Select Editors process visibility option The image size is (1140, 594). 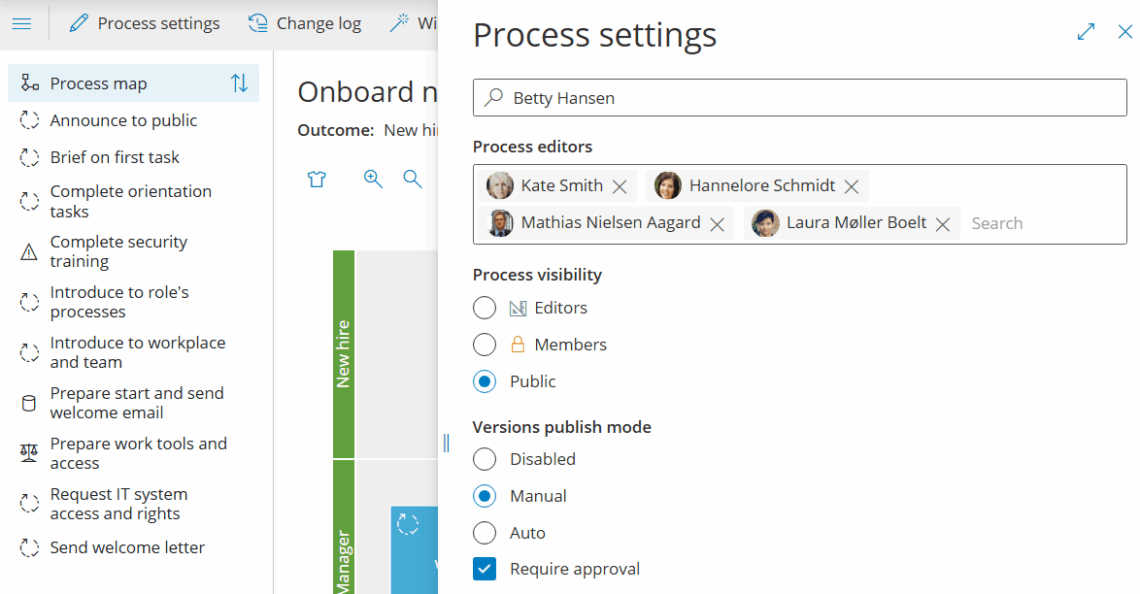(x=485, y=308)
